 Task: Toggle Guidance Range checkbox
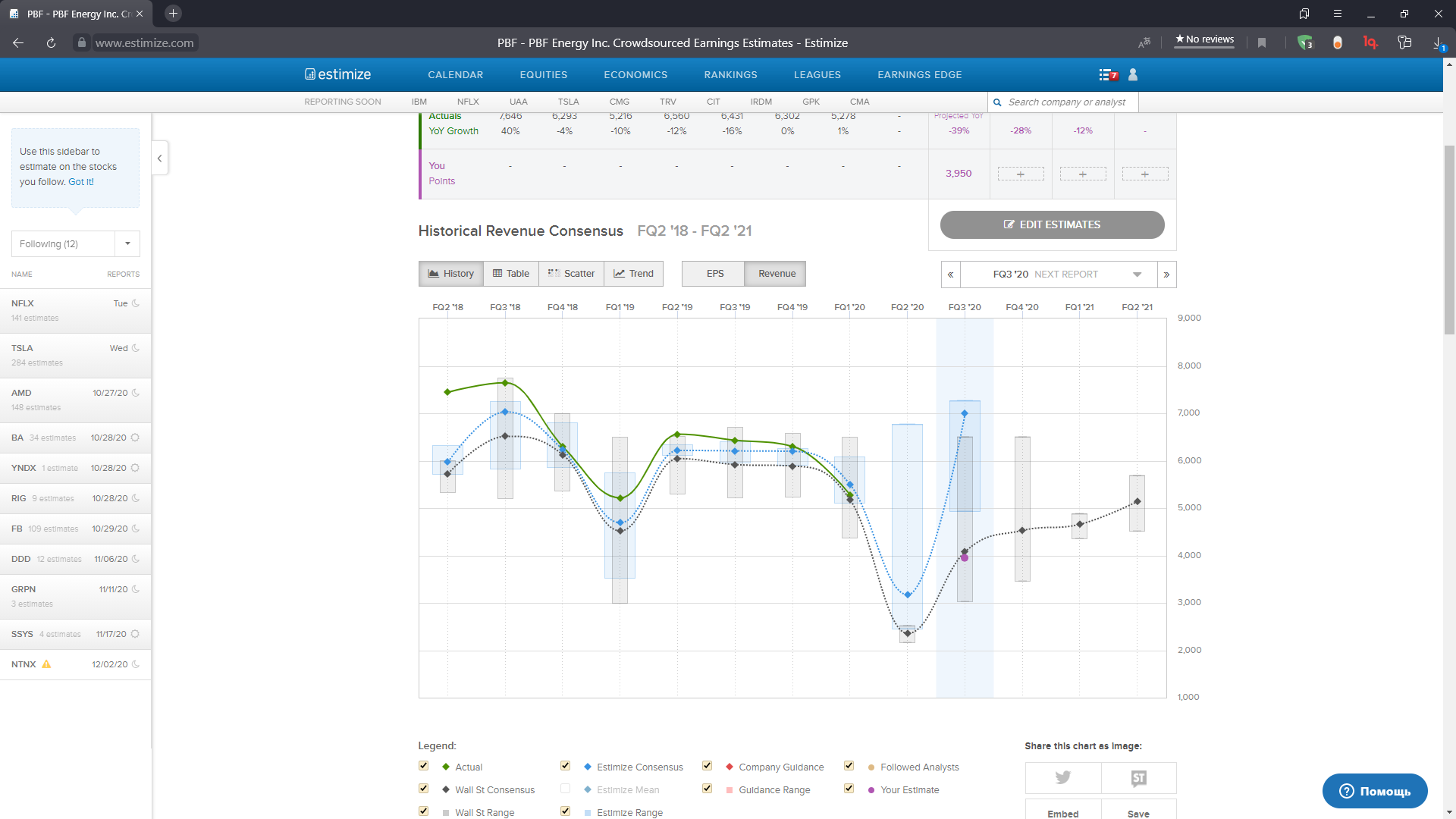pos(707,789)
